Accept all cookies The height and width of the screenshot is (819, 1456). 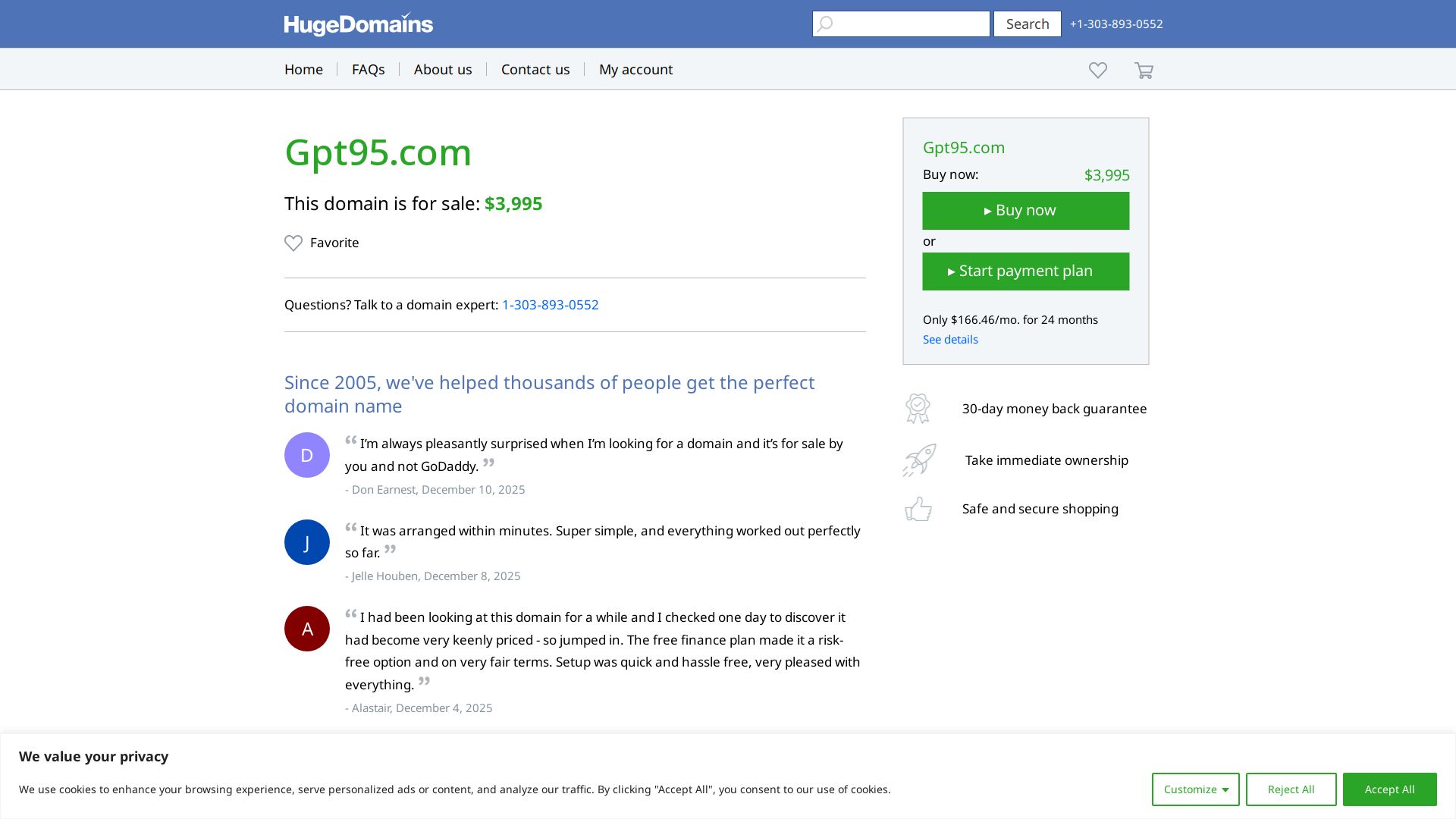coord(1389,789)
